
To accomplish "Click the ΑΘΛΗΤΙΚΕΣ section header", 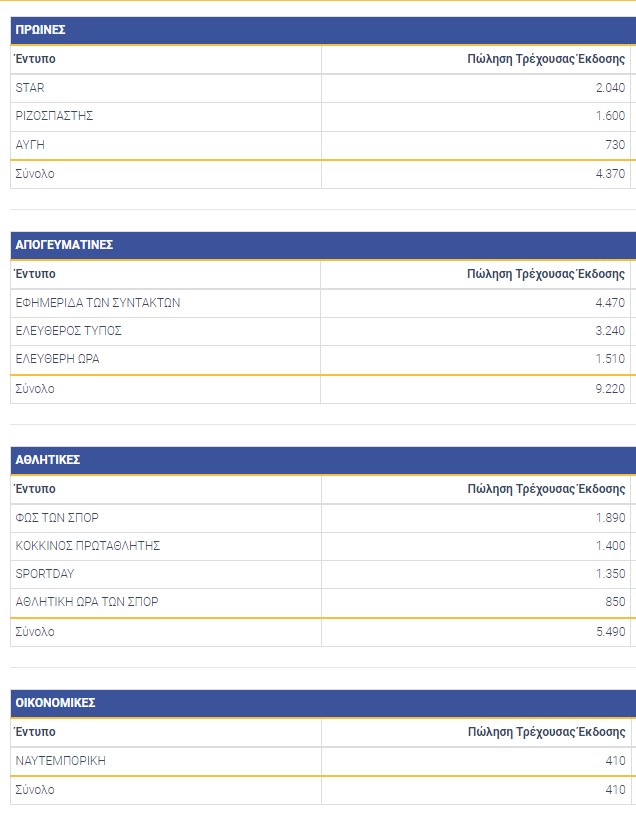I will (x=323, y=460).
